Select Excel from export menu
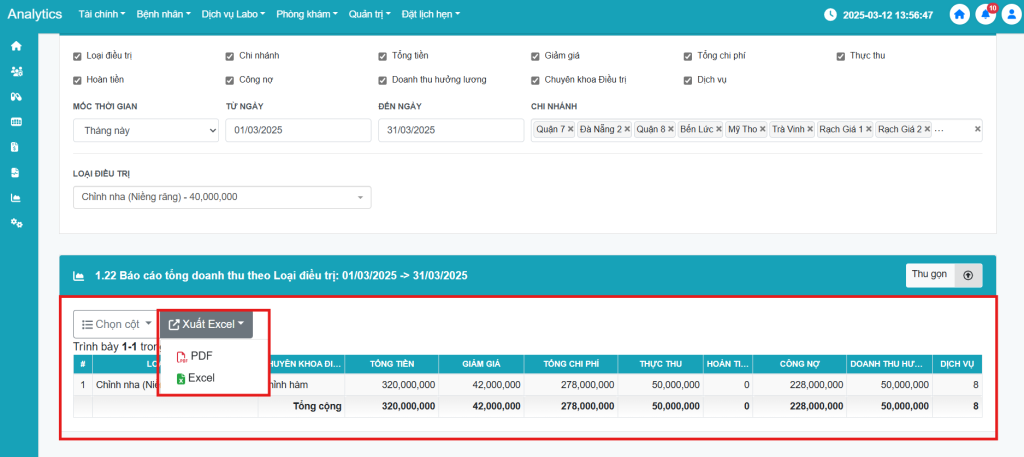1024x457 pixels. (201, 378)
